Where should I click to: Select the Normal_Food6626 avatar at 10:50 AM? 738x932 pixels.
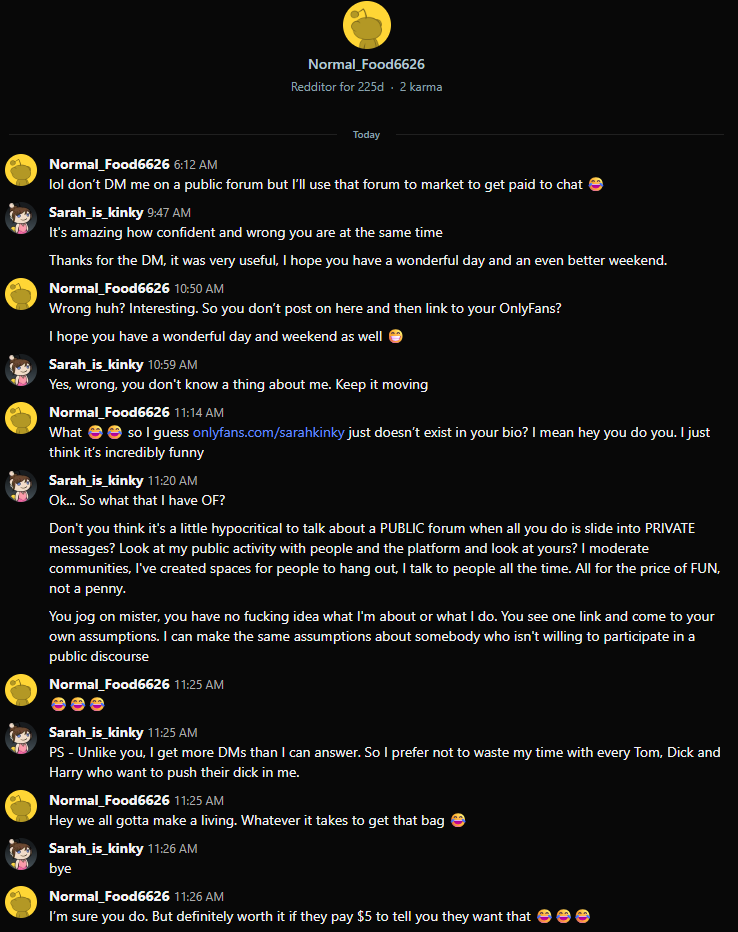pos(22,294)
